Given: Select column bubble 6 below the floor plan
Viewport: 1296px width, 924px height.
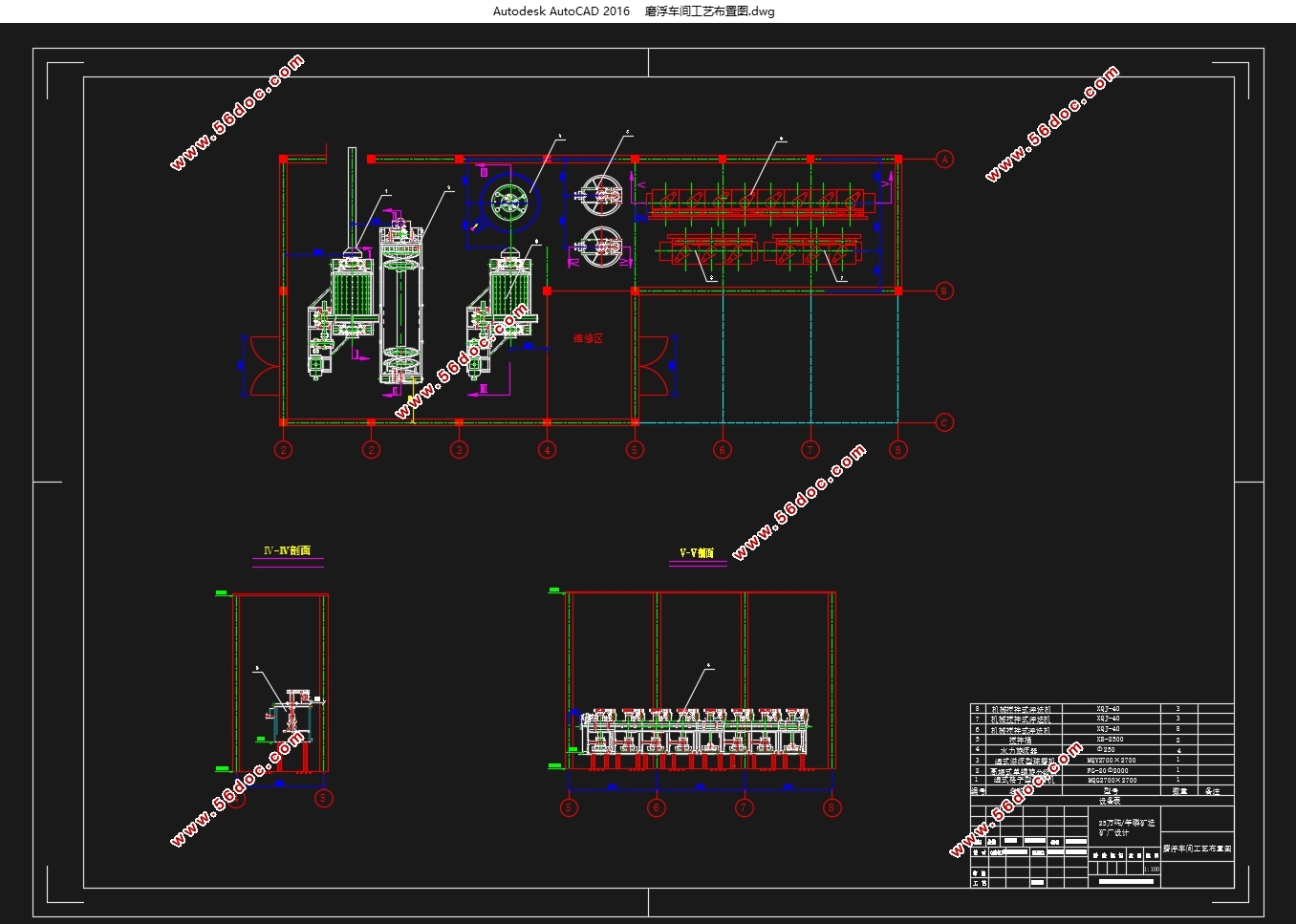Looking at the screenshot, I should 723,449.
